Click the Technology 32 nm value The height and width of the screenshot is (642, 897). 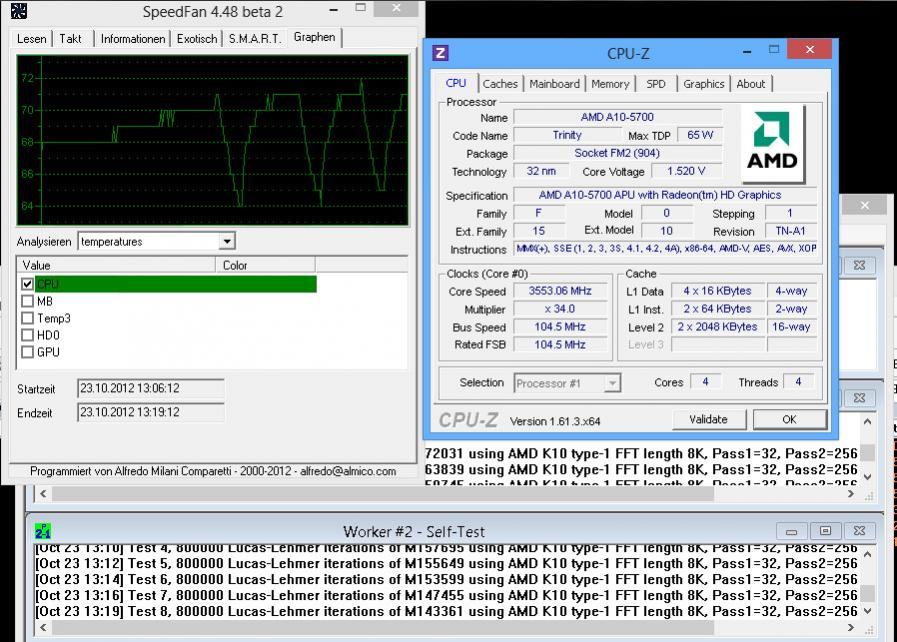point(541,171)
